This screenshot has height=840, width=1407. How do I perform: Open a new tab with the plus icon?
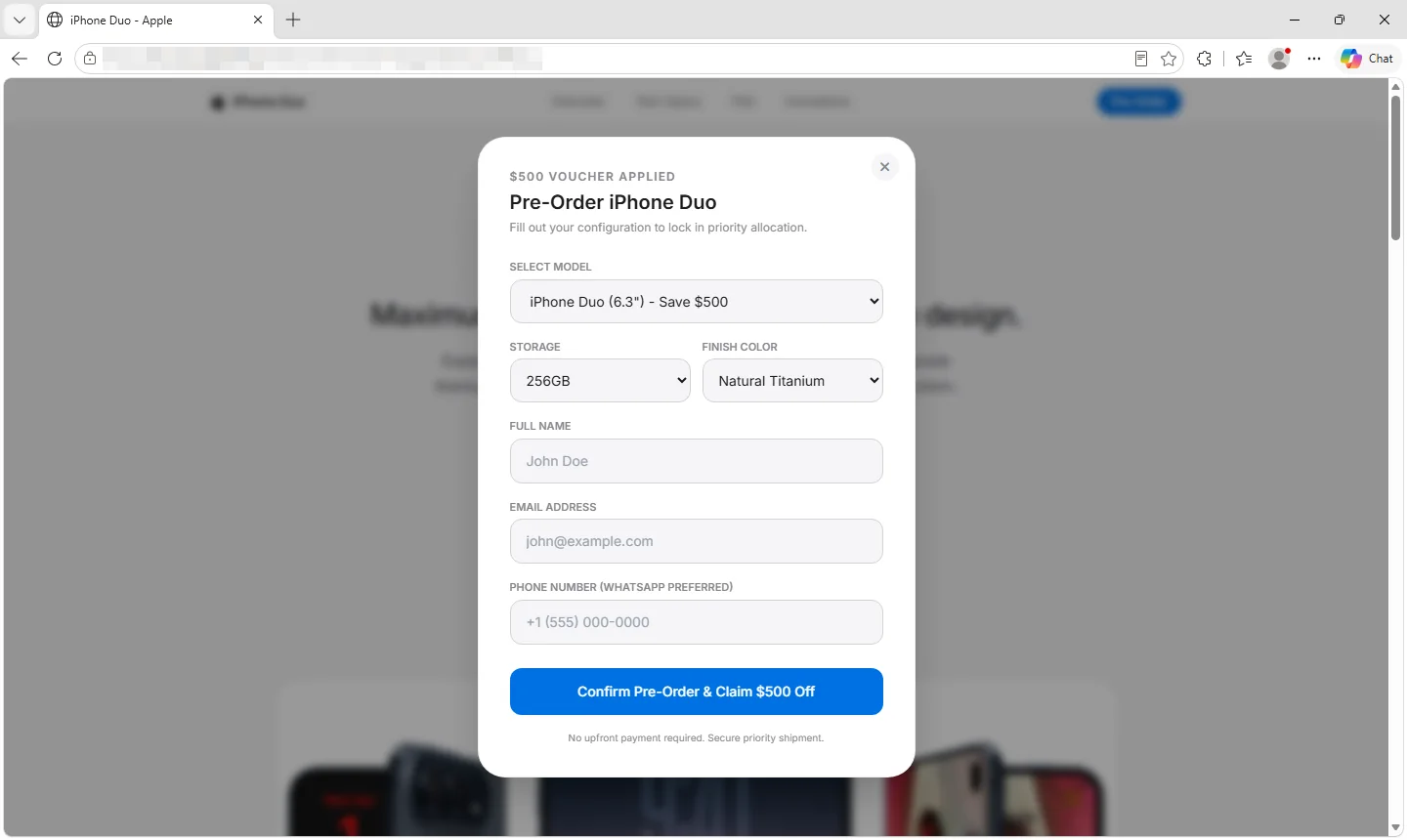293,20
